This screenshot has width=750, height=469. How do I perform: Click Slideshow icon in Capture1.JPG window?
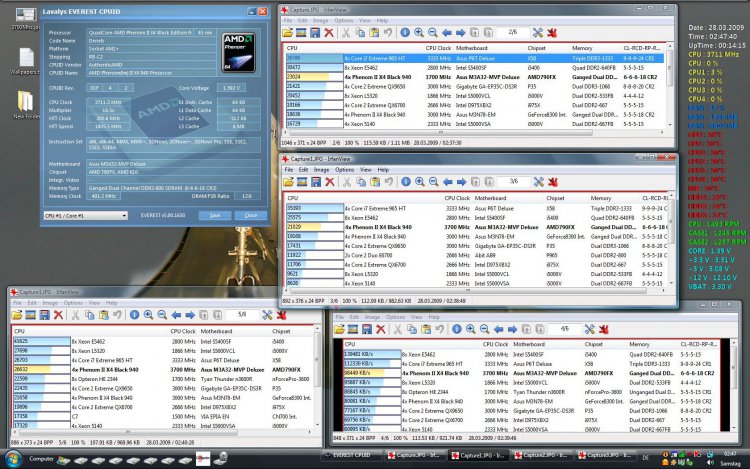tap(302, 182)
